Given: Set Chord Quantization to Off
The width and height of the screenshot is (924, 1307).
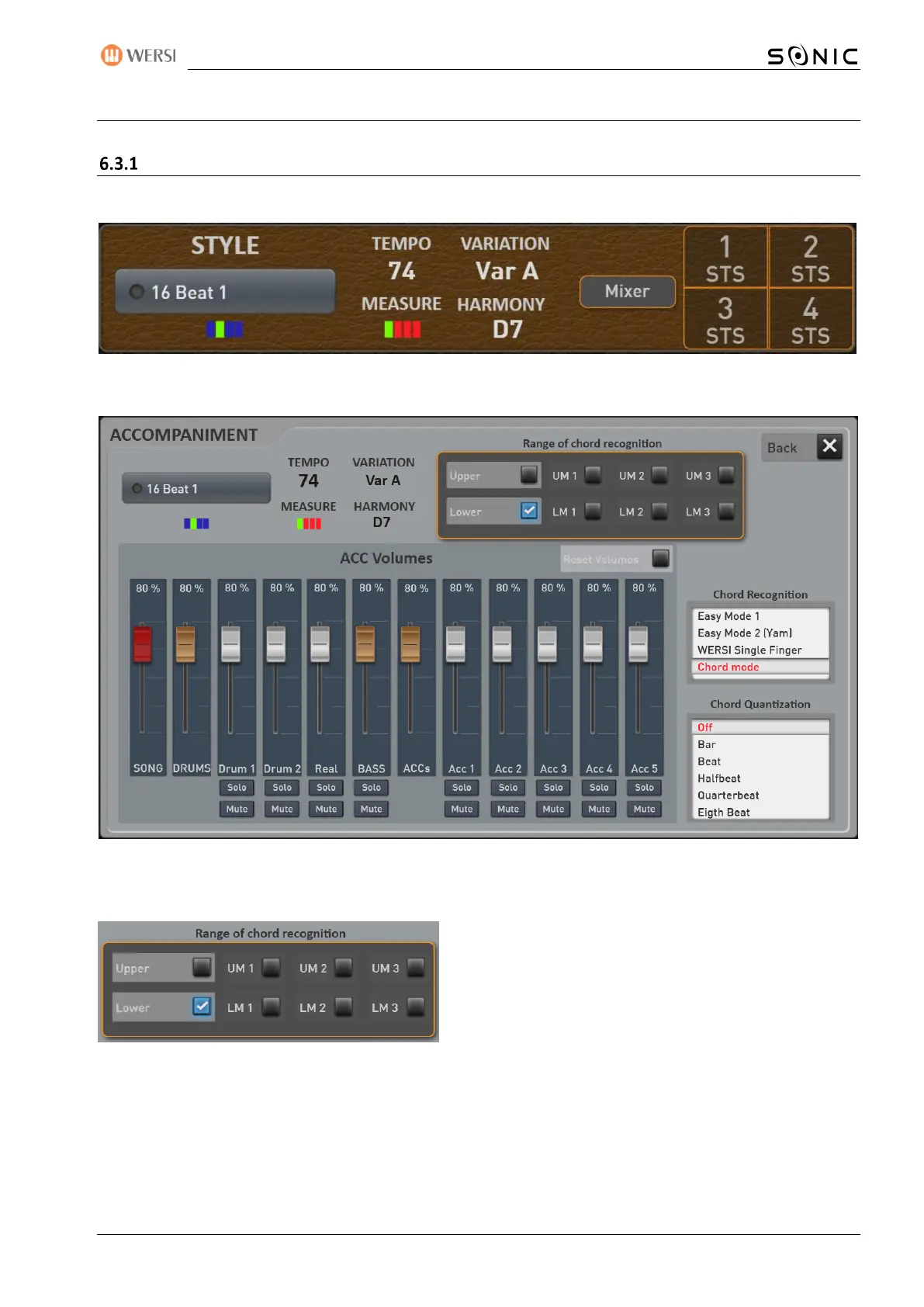Looking at the screenshot, I should (760, 727).
